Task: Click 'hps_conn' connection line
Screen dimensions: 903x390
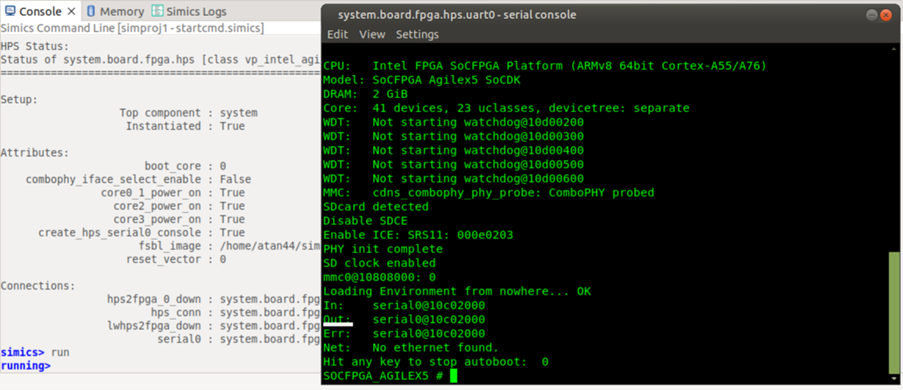Action: click(x=235, y=312)
